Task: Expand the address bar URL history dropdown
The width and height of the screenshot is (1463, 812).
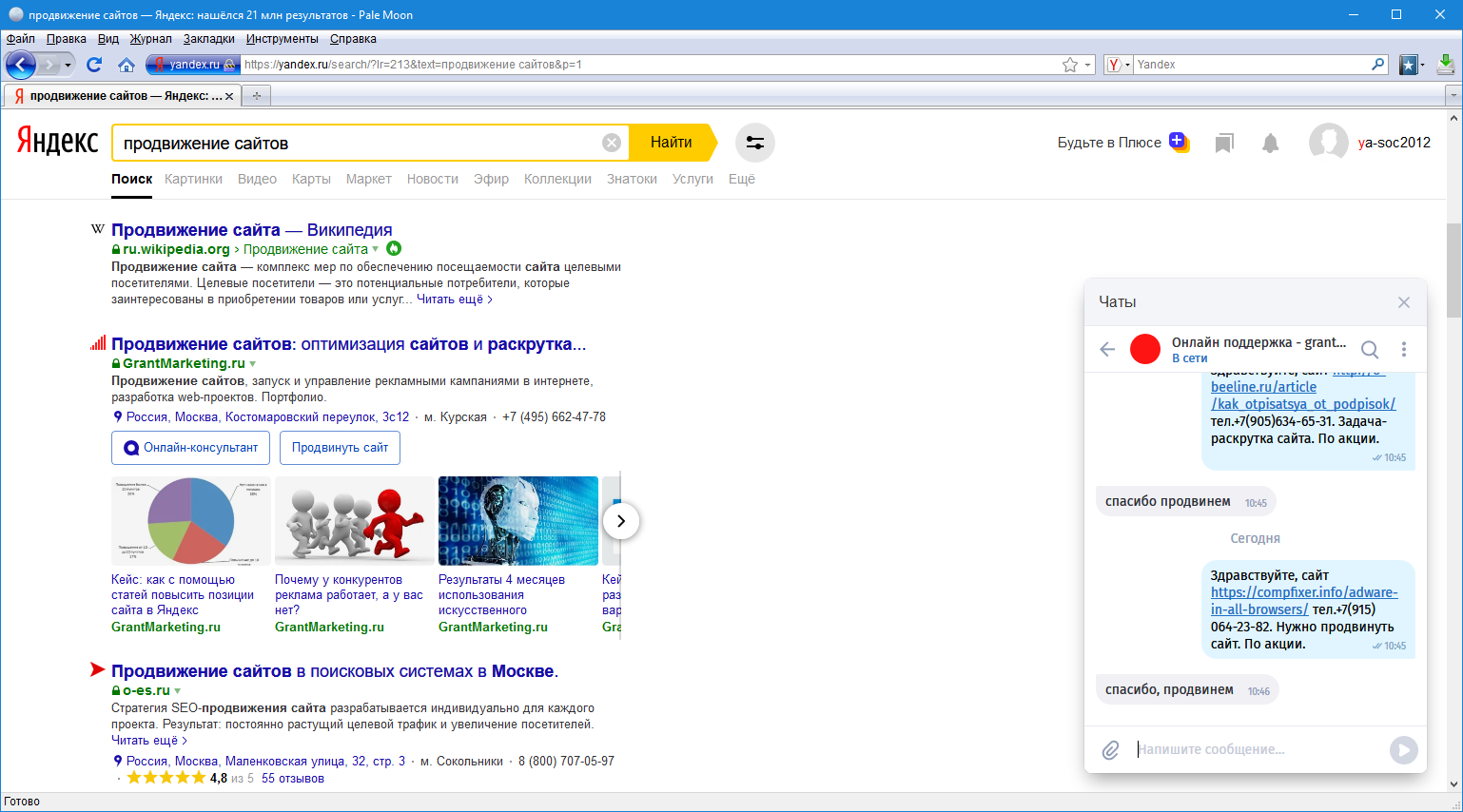Action: (x=1088, y=65)
